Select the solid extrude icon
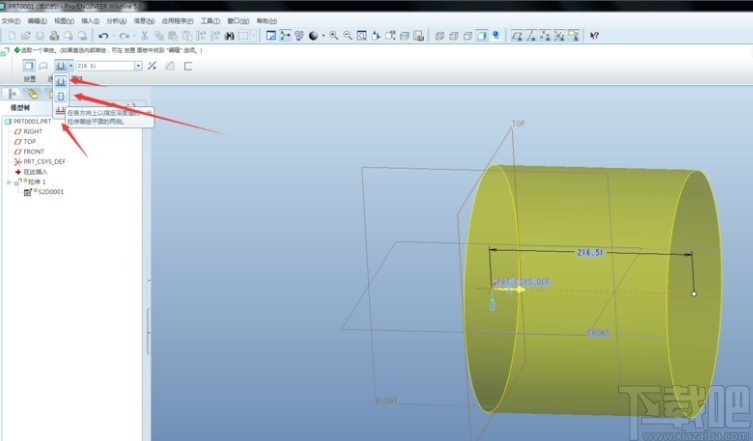The height and width of the screenshot is (441, 753). pyautogui.click(x=28, y=66)
